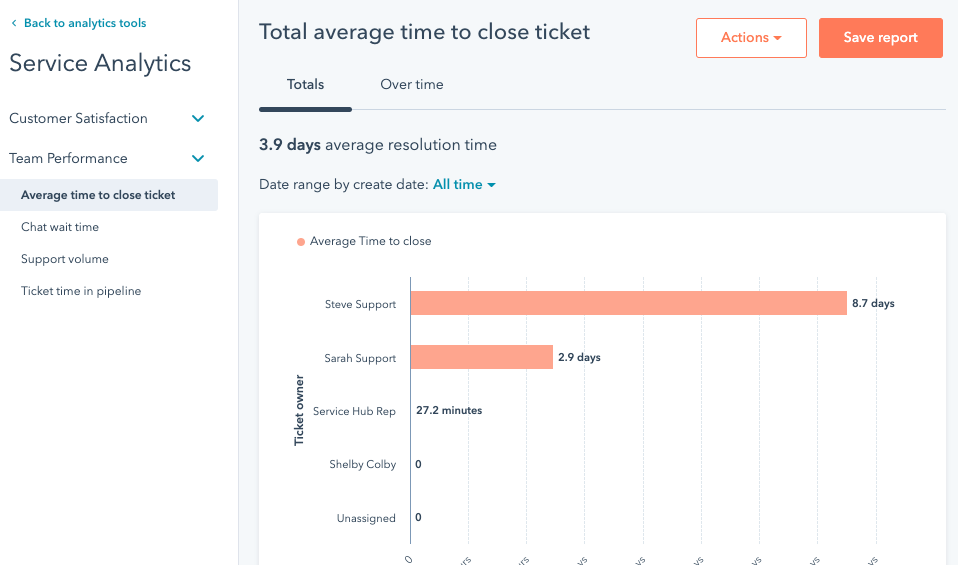The image size is (958, 565).
Task: Open the Actions dropdown menu
Action: tap(751, 38)
